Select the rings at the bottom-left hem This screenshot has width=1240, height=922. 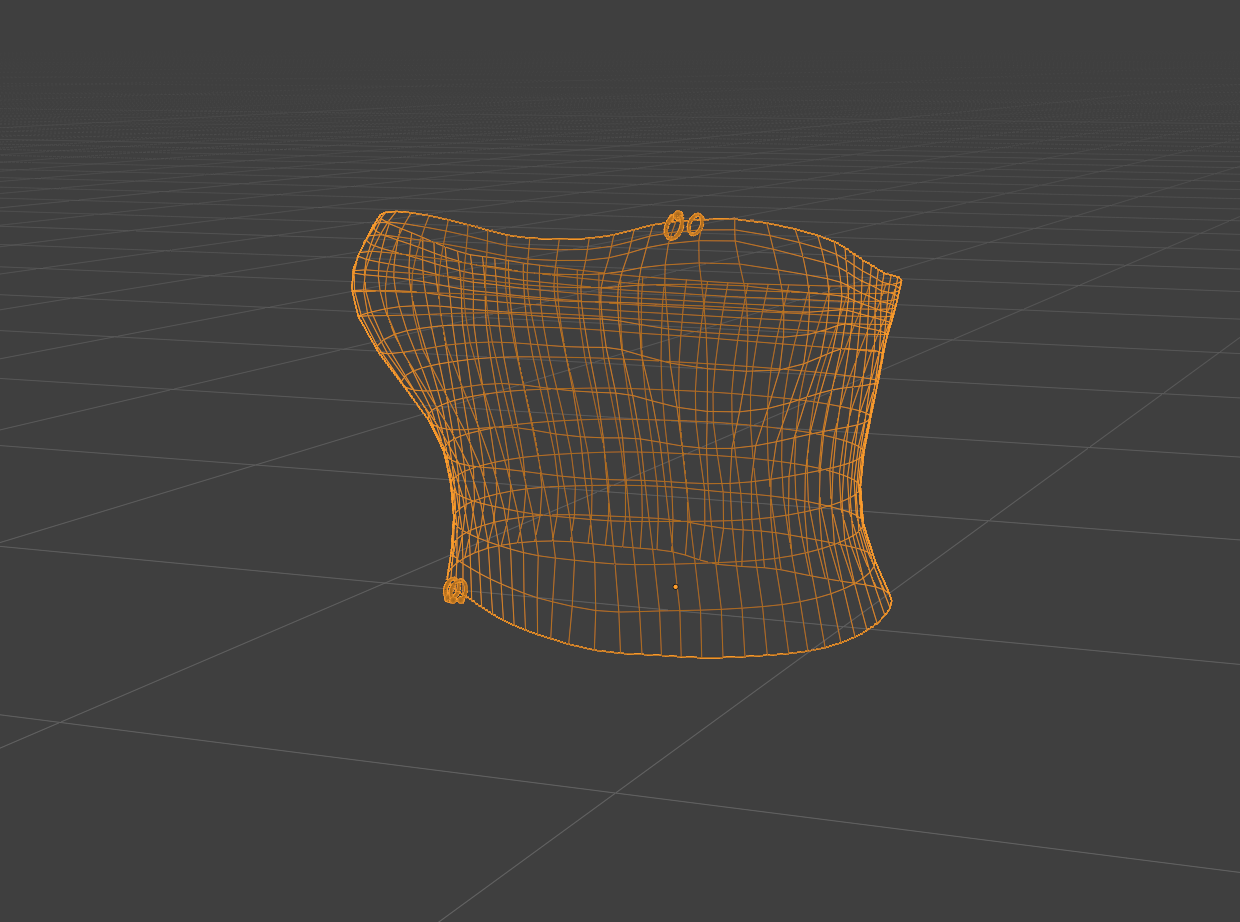tap(455, 591)
